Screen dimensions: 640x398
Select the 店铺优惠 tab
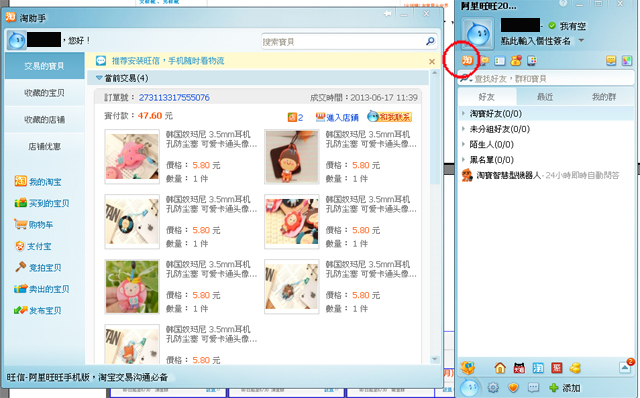pyautogui.click(x=44, y=146)
